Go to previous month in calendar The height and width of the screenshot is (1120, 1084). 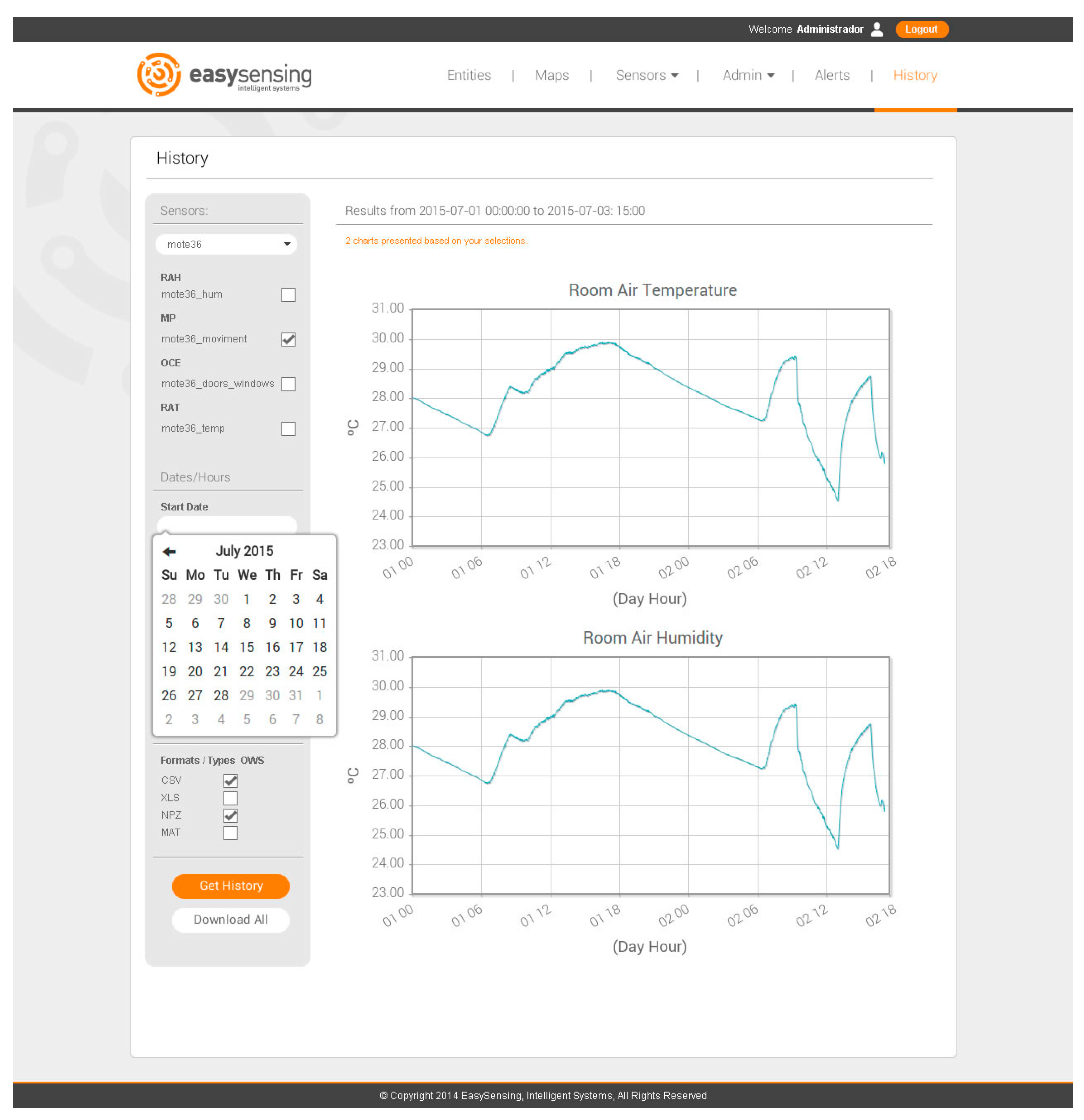[x=169, y=552]
